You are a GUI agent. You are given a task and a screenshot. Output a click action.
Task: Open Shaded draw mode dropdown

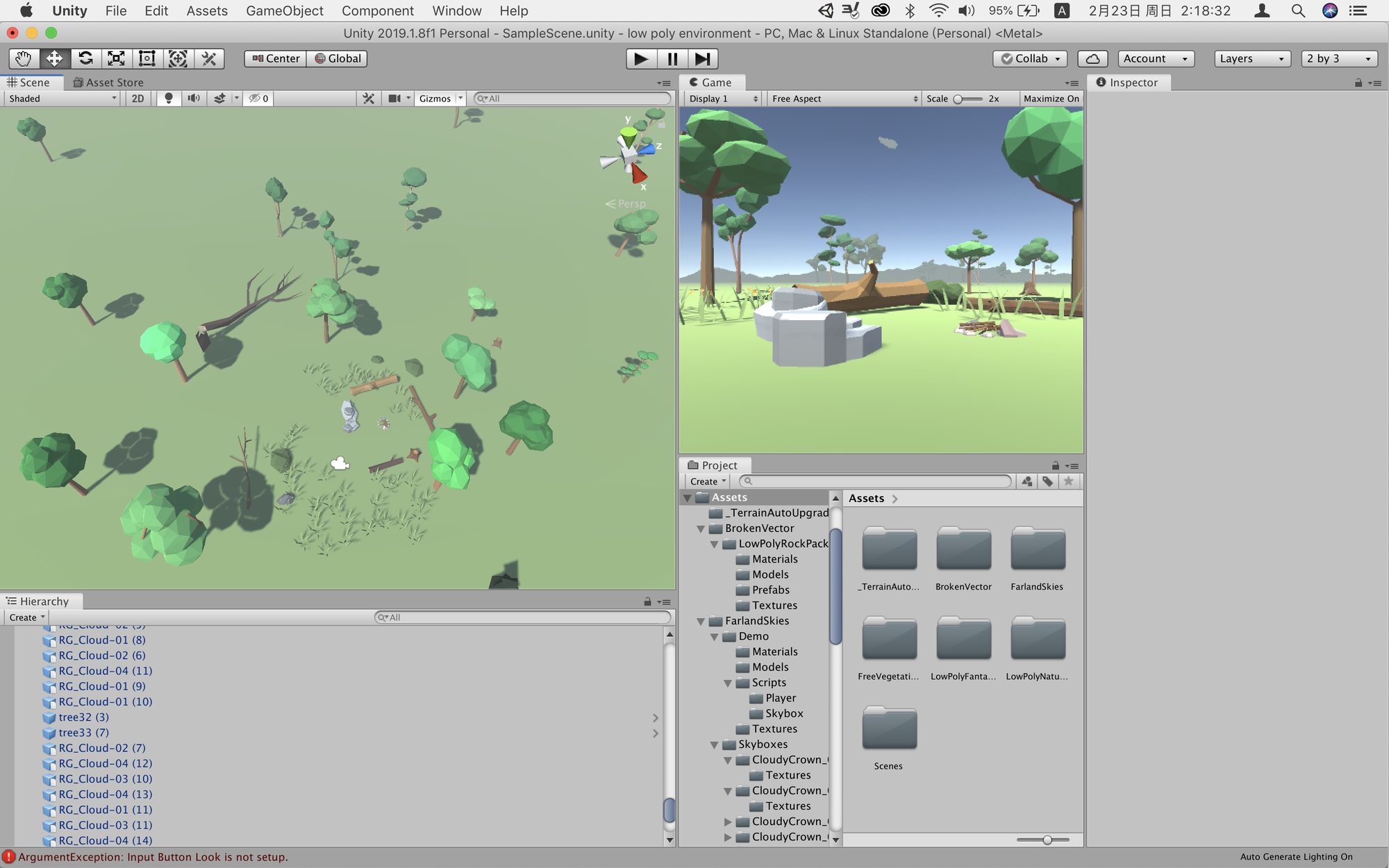(63, 99)
